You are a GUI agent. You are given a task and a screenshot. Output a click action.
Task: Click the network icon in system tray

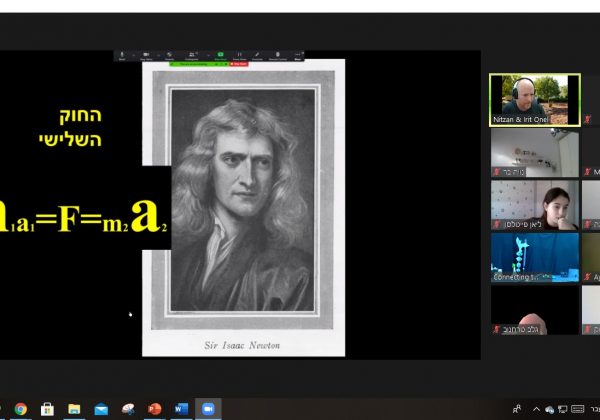click(x=562, y=410)
